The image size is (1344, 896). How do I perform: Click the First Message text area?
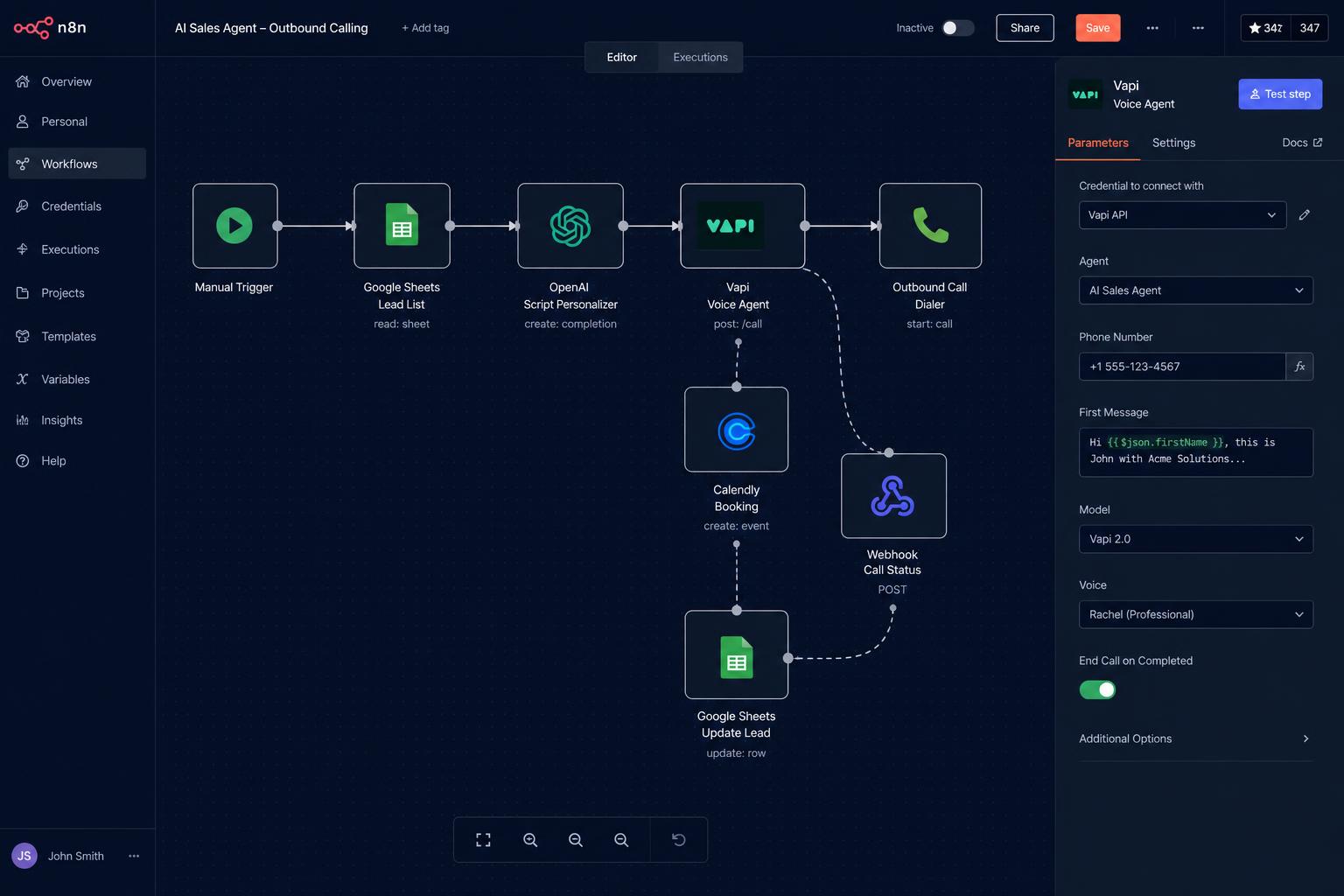pyautogui.click(x=1196, y=452)
